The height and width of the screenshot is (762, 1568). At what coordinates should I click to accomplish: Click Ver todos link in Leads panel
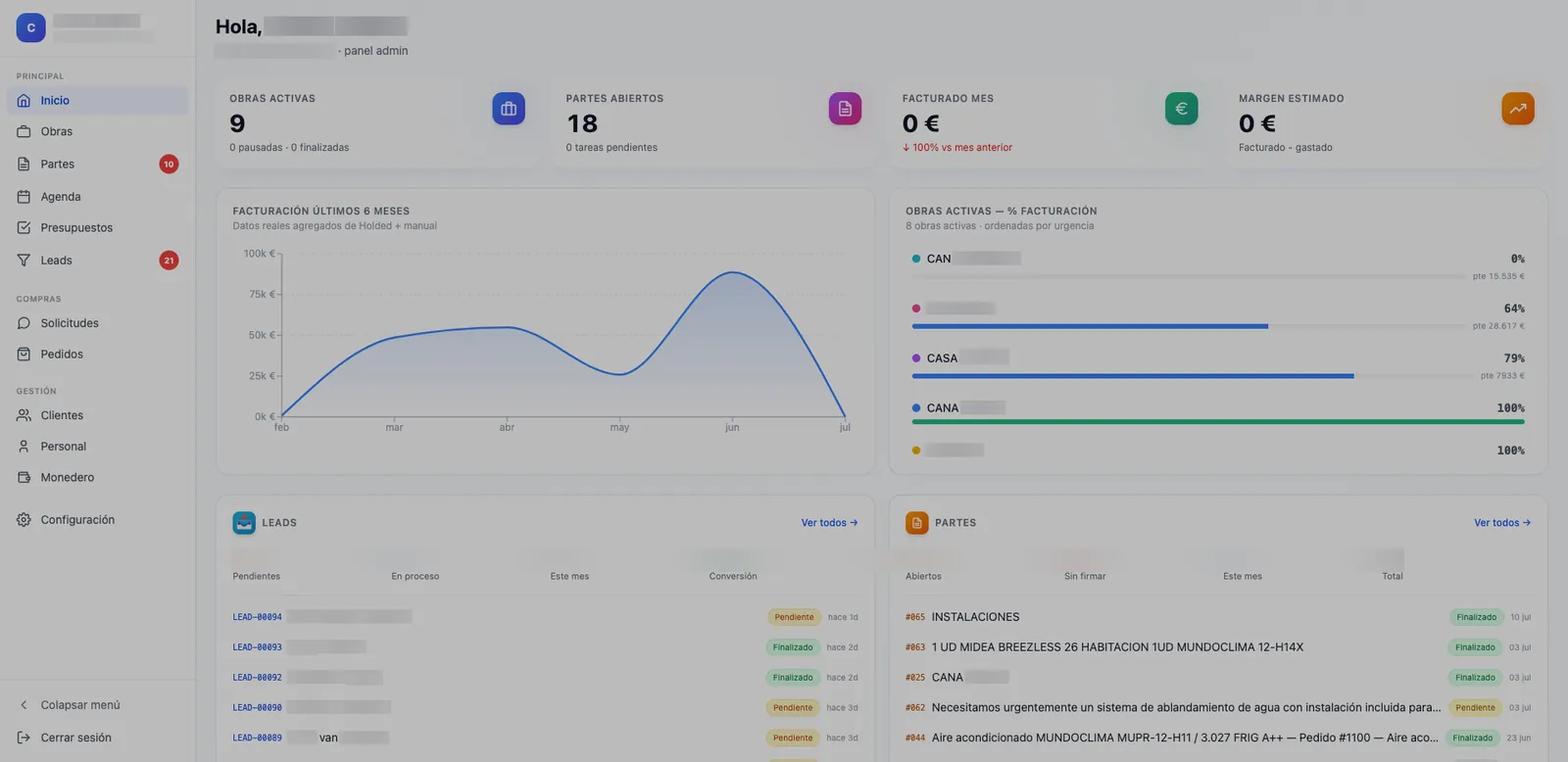click(829, 523)
